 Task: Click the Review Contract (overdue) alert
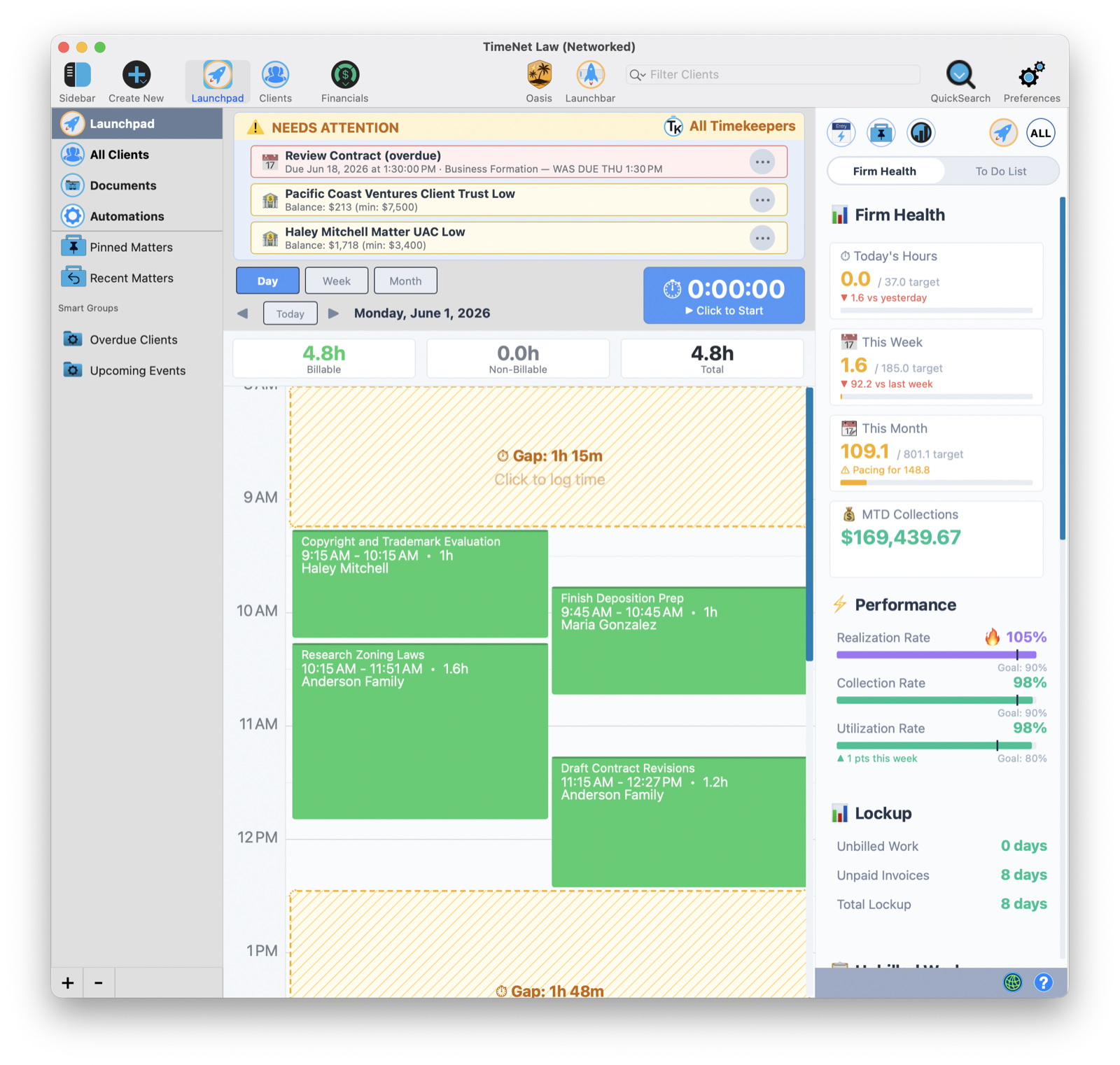519,162
